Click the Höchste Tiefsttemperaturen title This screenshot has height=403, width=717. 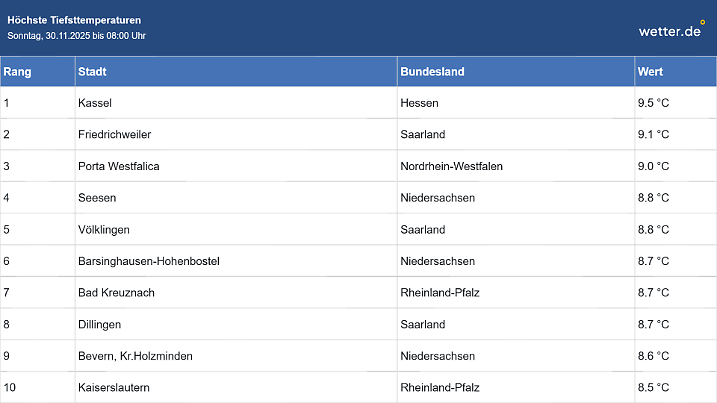pos(74,20)
